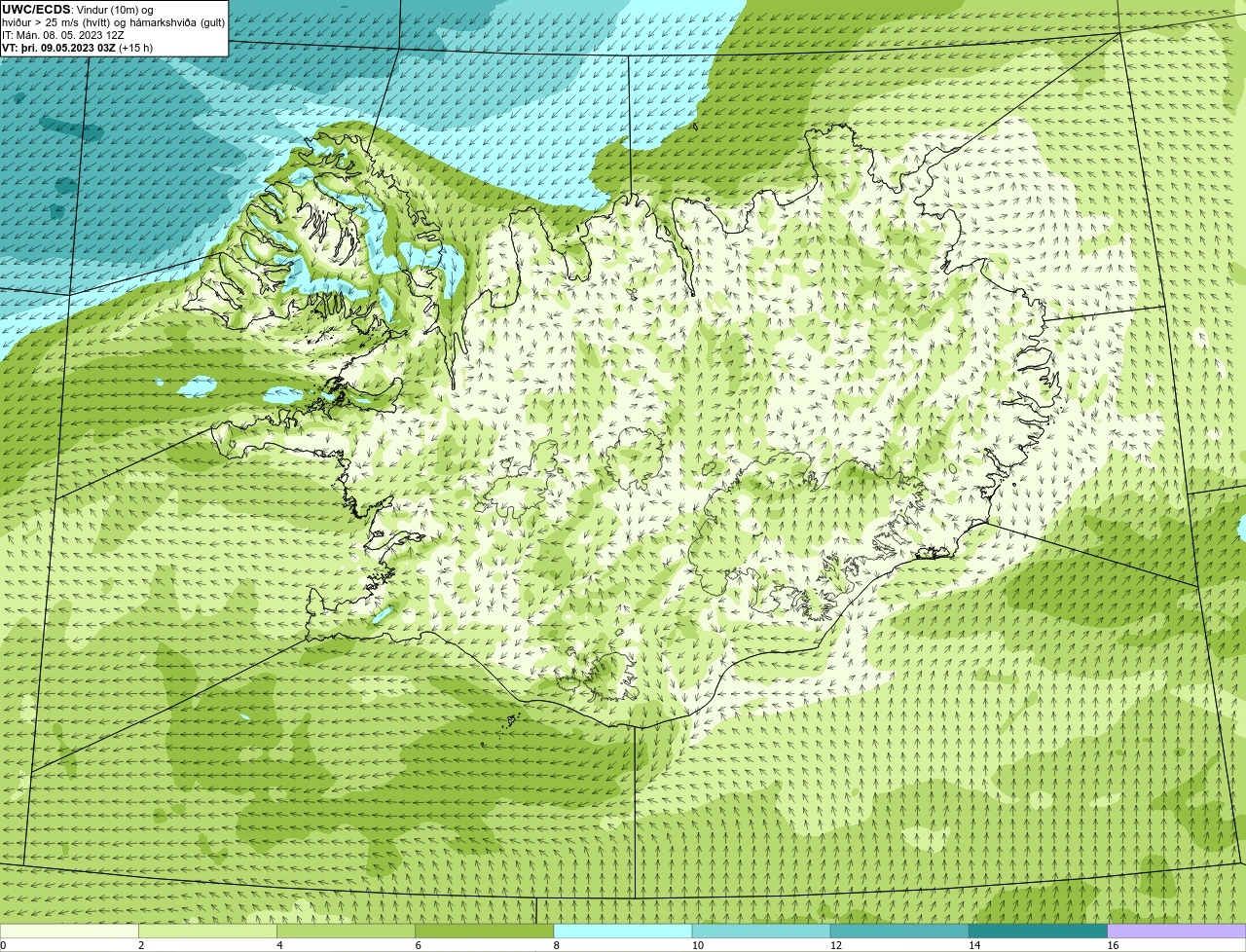Click the legend scale value '6'
The height and width of the screenshot is (952, 1246).
click(419, 945)
